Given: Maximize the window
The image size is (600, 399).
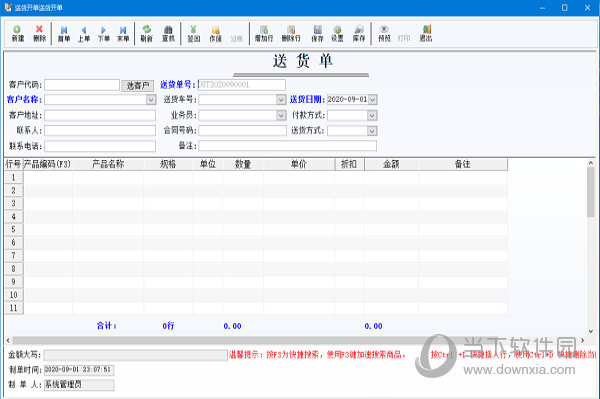Looking at the screenshot, I should (565, 8).
